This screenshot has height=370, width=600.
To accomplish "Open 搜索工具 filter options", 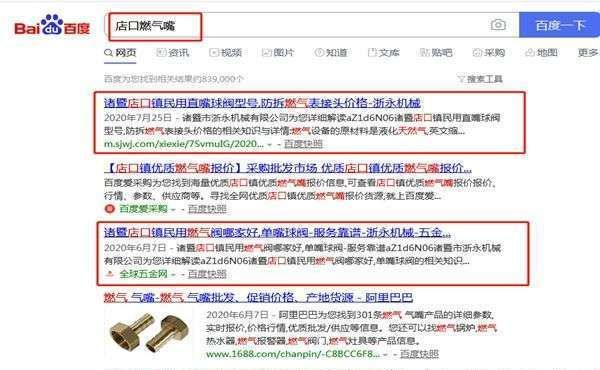I will (x=480, y=79).
